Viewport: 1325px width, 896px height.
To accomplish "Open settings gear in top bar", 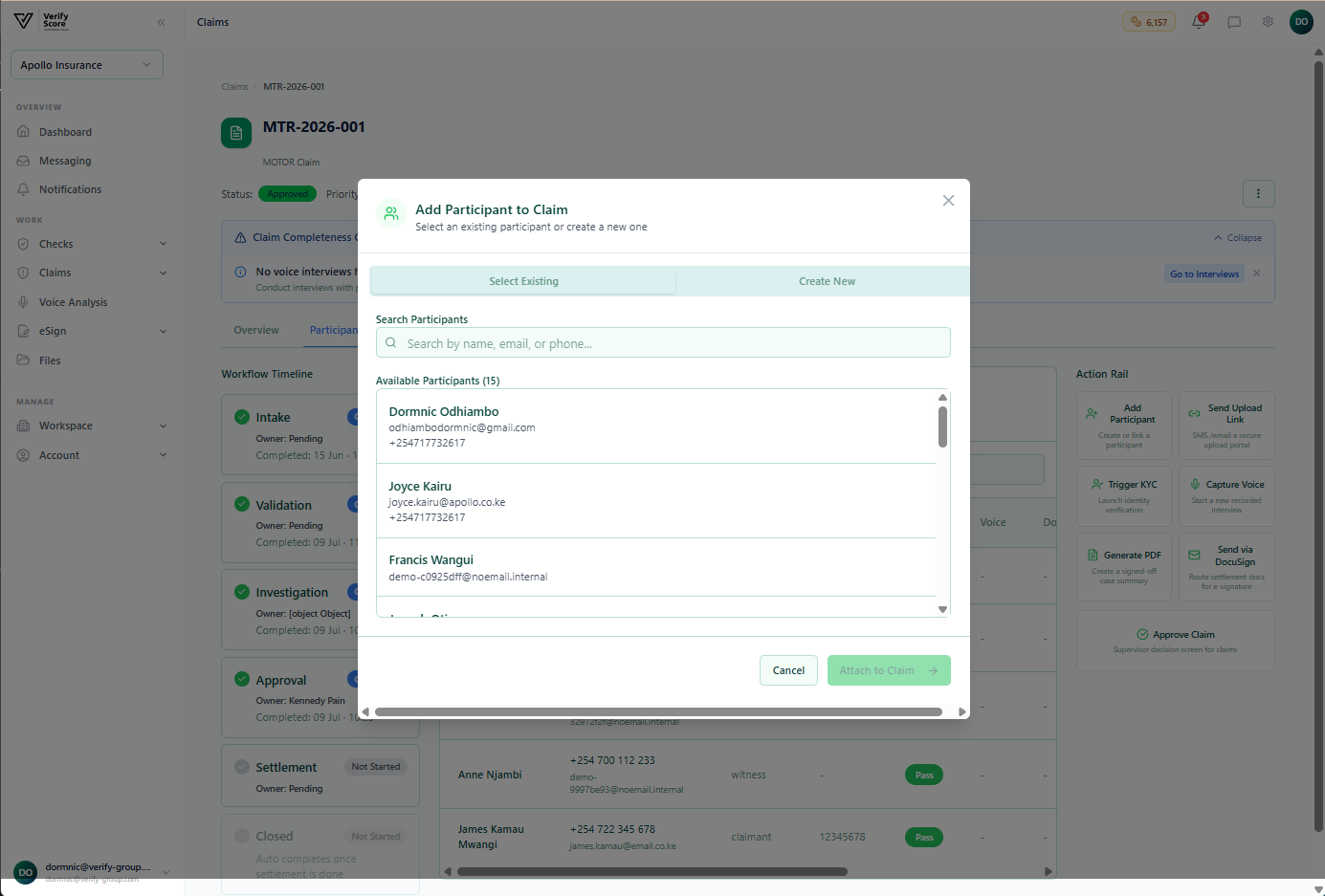I will pos(1268,22).
